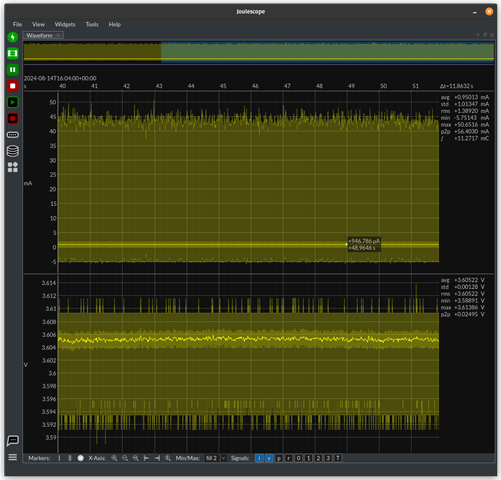Viewport: 501px width, 480px height.
Task: Toggle general purpose input '0' signal
Action: click(299, 458)
